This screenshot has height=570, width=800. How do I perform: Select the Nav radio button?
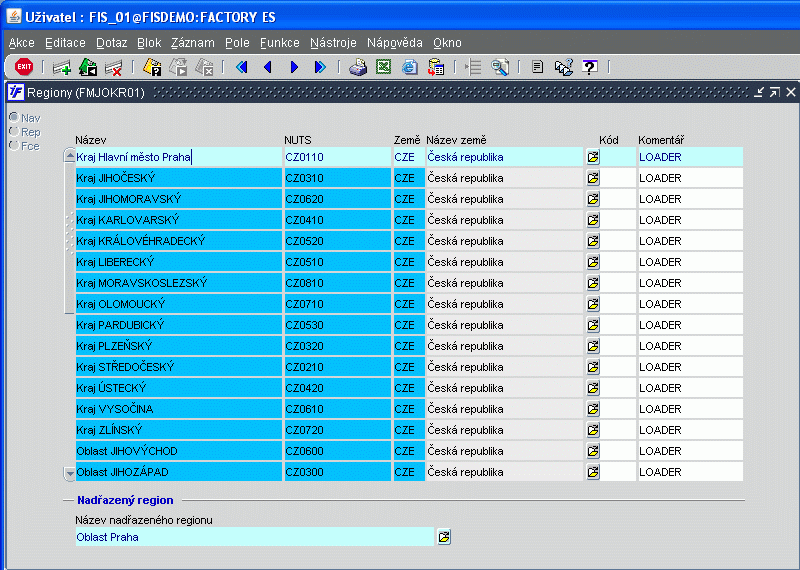pyautogui.click(x=14, y=118)
